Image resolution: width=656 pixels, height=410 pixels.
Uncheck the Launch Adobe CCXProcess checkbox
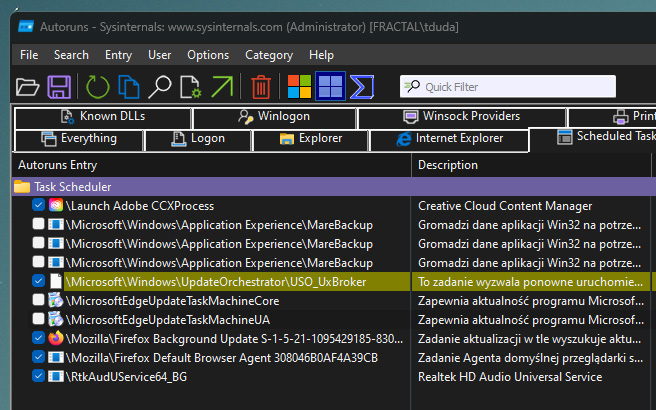38,205
